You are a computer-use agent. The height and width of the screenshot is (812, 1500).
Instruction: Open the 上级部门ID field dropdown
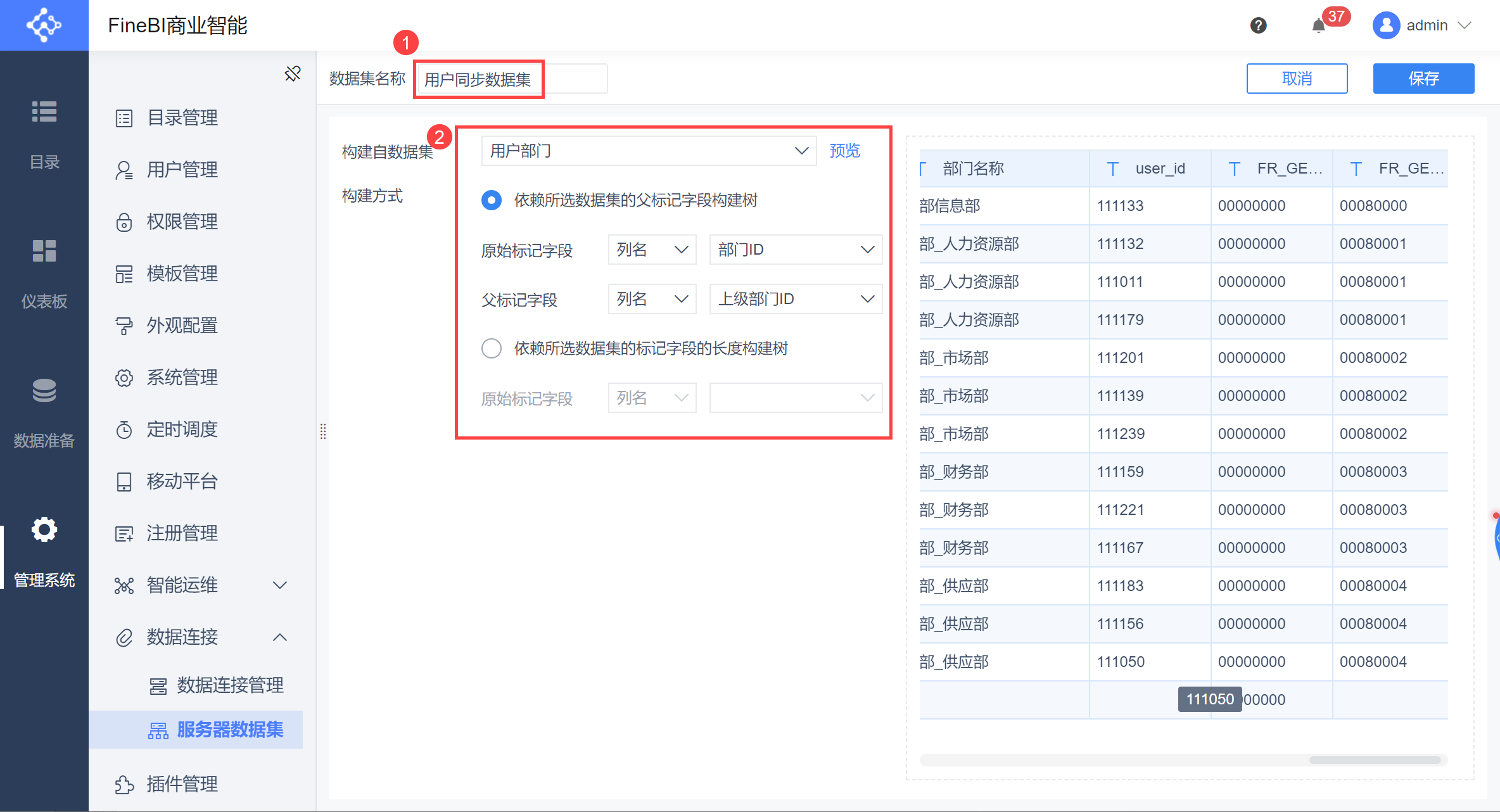795,298
